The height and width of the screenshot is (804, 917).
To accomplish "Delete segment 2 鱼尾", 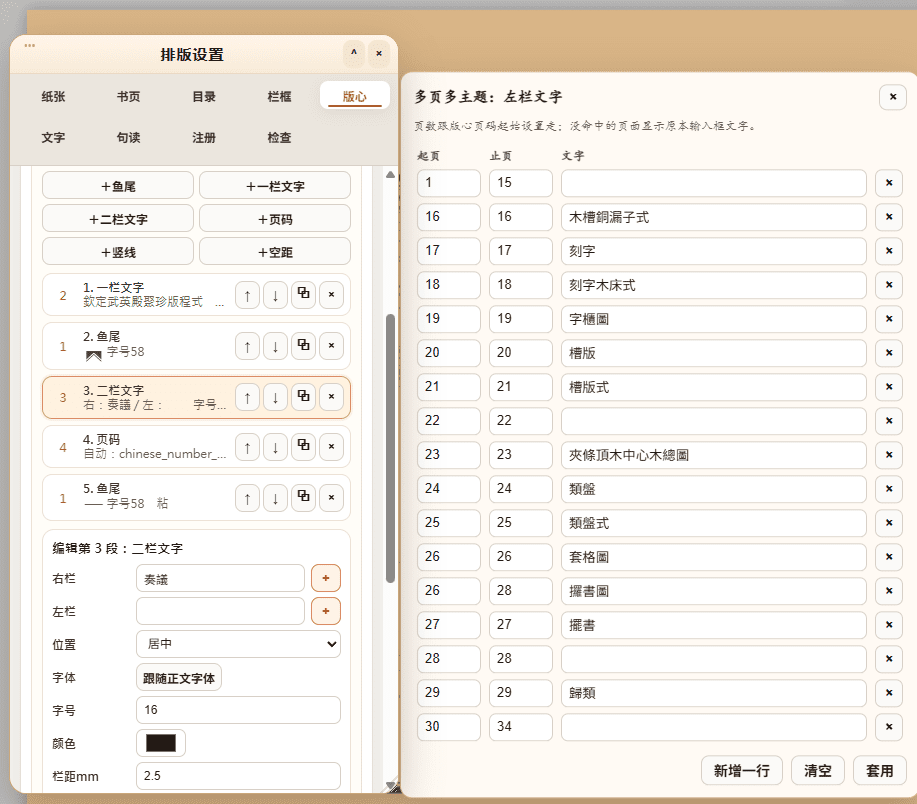I will coord(332,346).
